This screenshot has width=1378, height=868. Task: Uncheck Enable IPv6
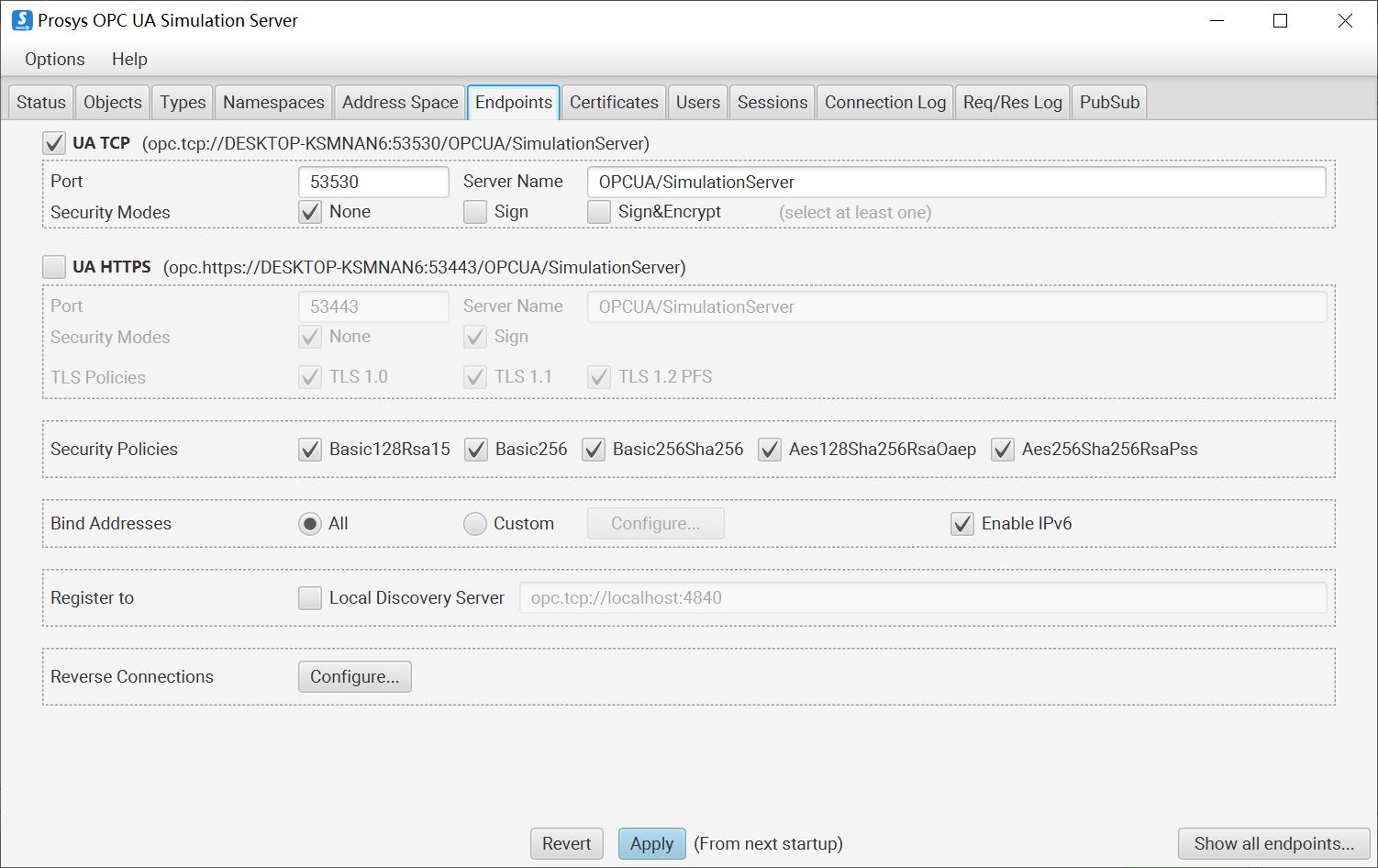click(962, 524)
